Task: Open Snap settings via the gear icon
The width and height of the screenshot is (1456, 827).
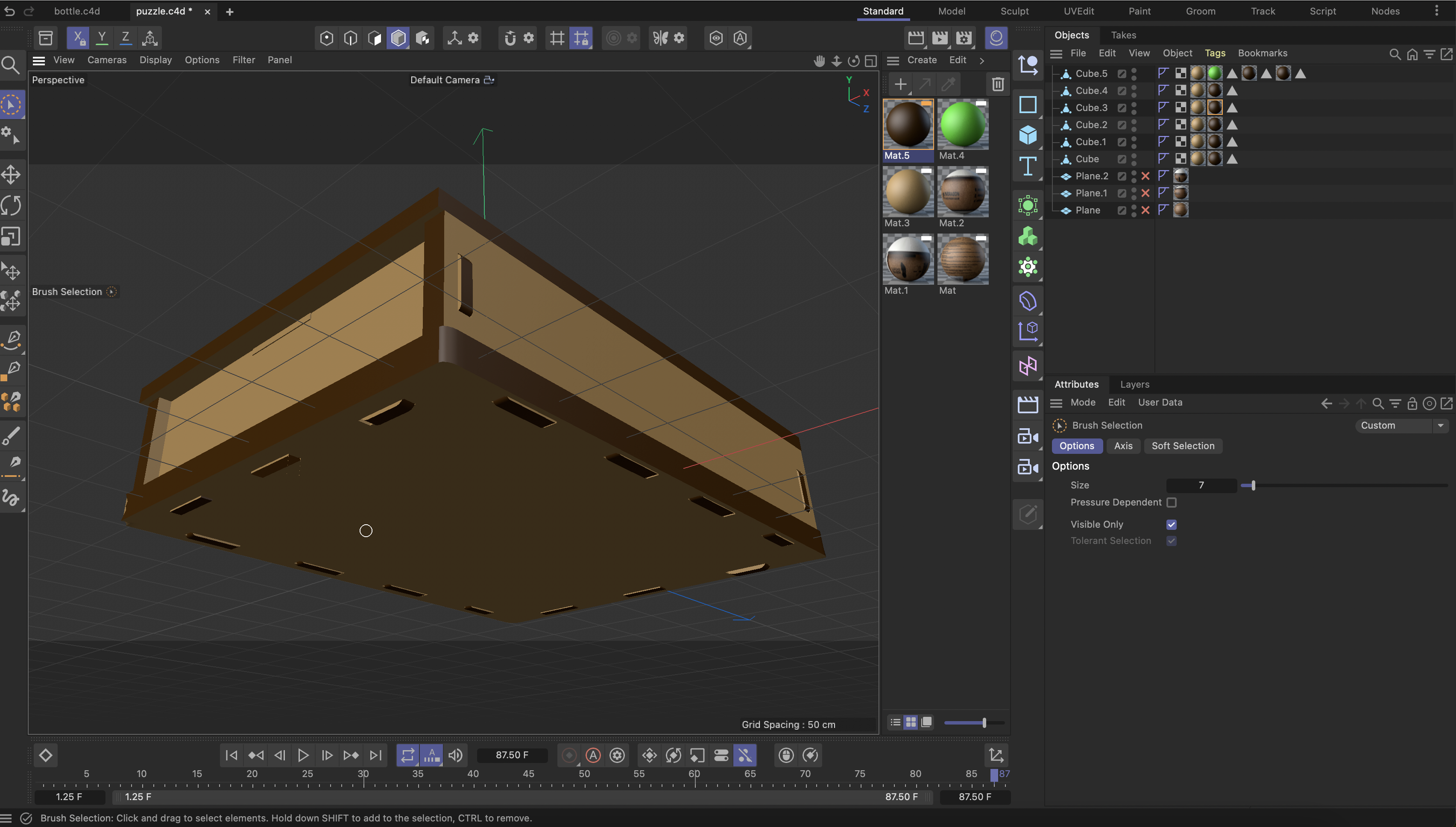Action: (528, 38)
